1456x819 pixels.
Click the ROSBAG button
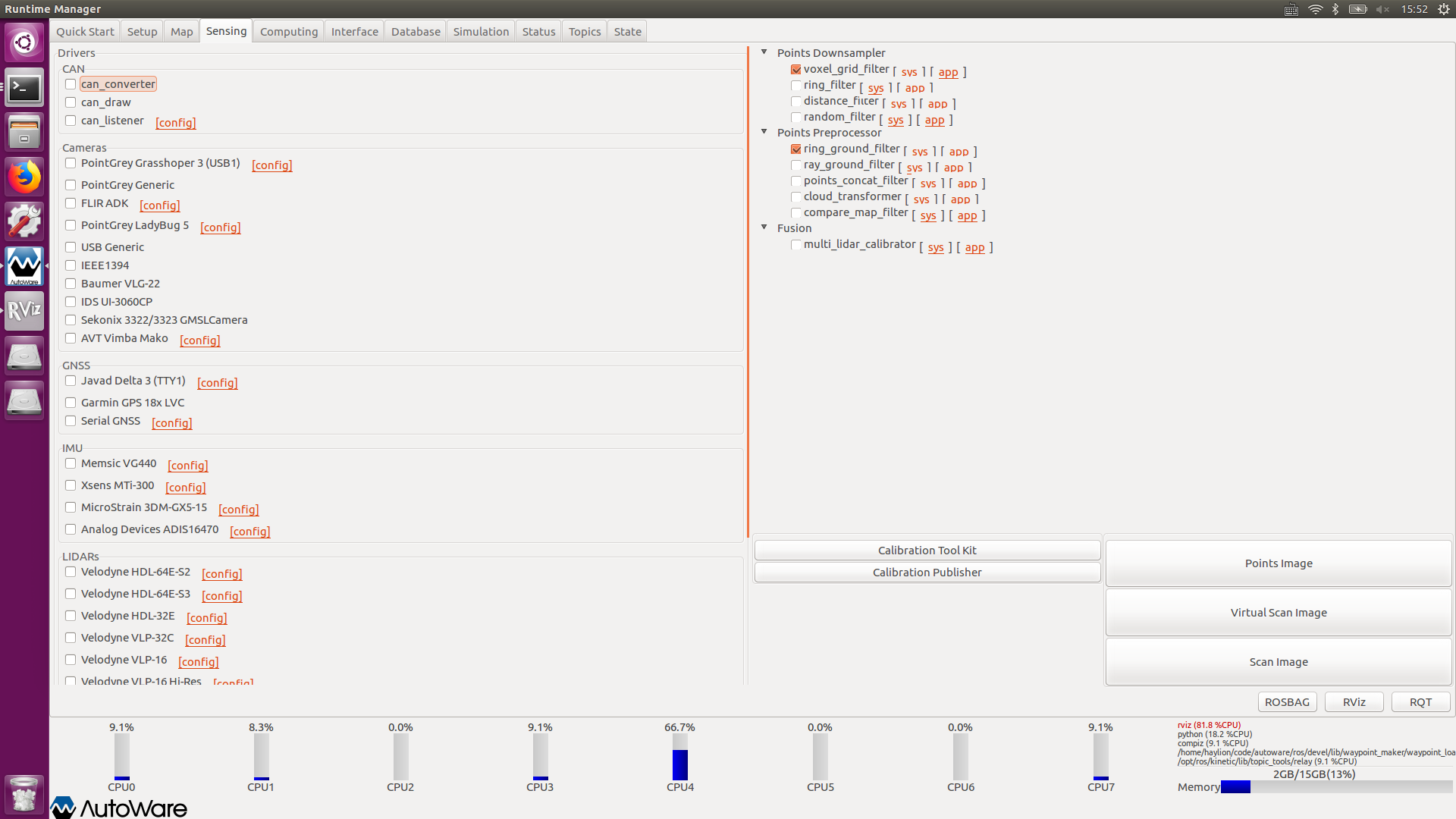pos(1287,702)
